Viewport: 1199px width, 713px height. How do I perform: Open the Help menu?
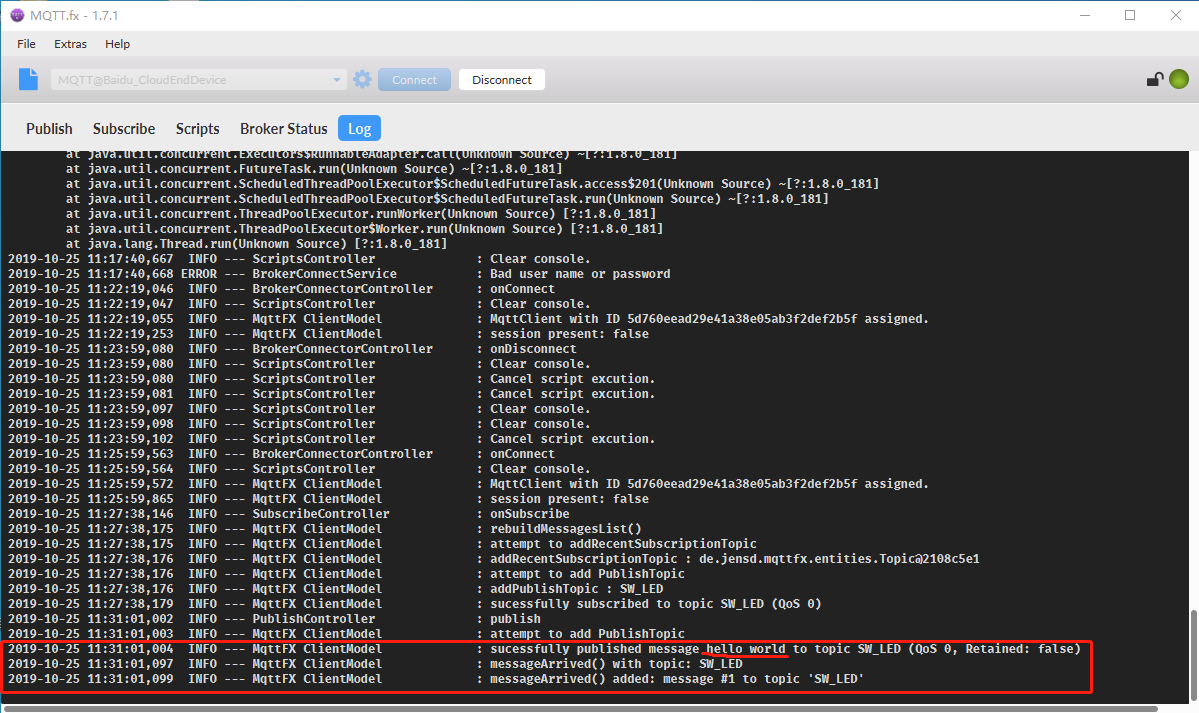117,44
